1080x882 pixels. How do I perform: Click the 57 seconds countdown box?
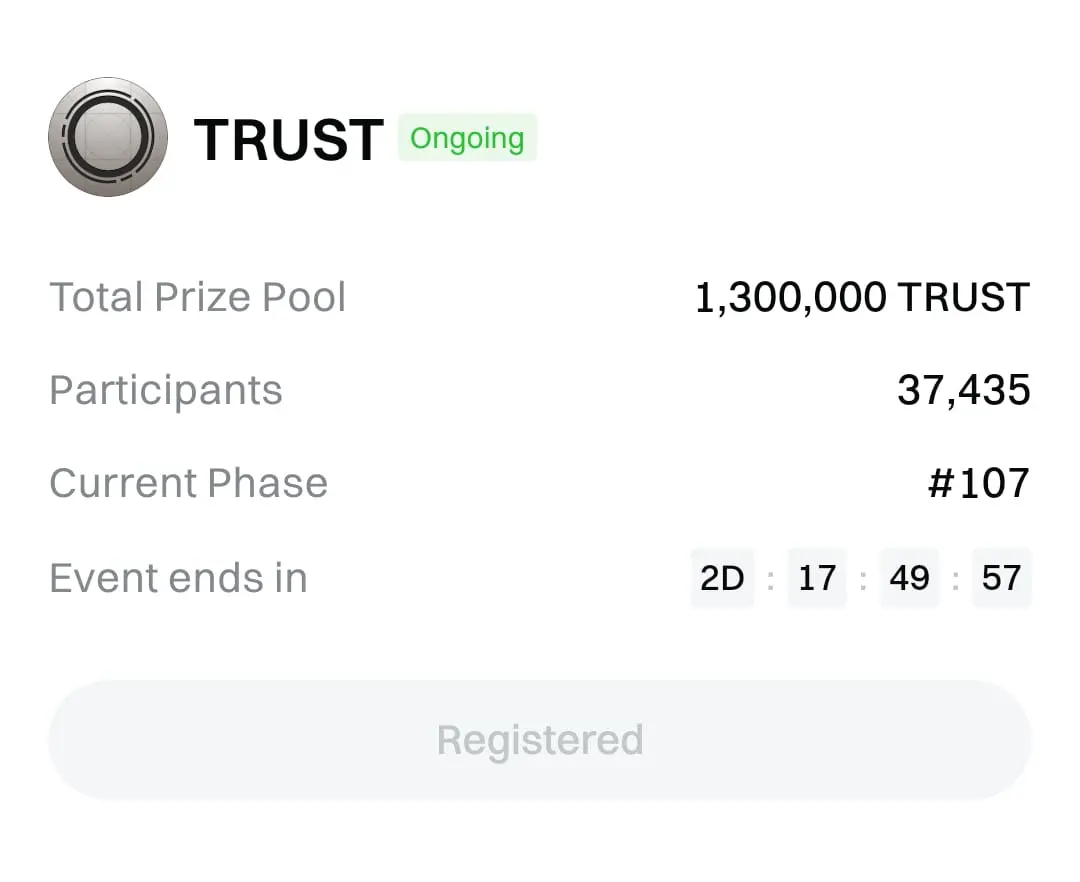pos(1001,578)
